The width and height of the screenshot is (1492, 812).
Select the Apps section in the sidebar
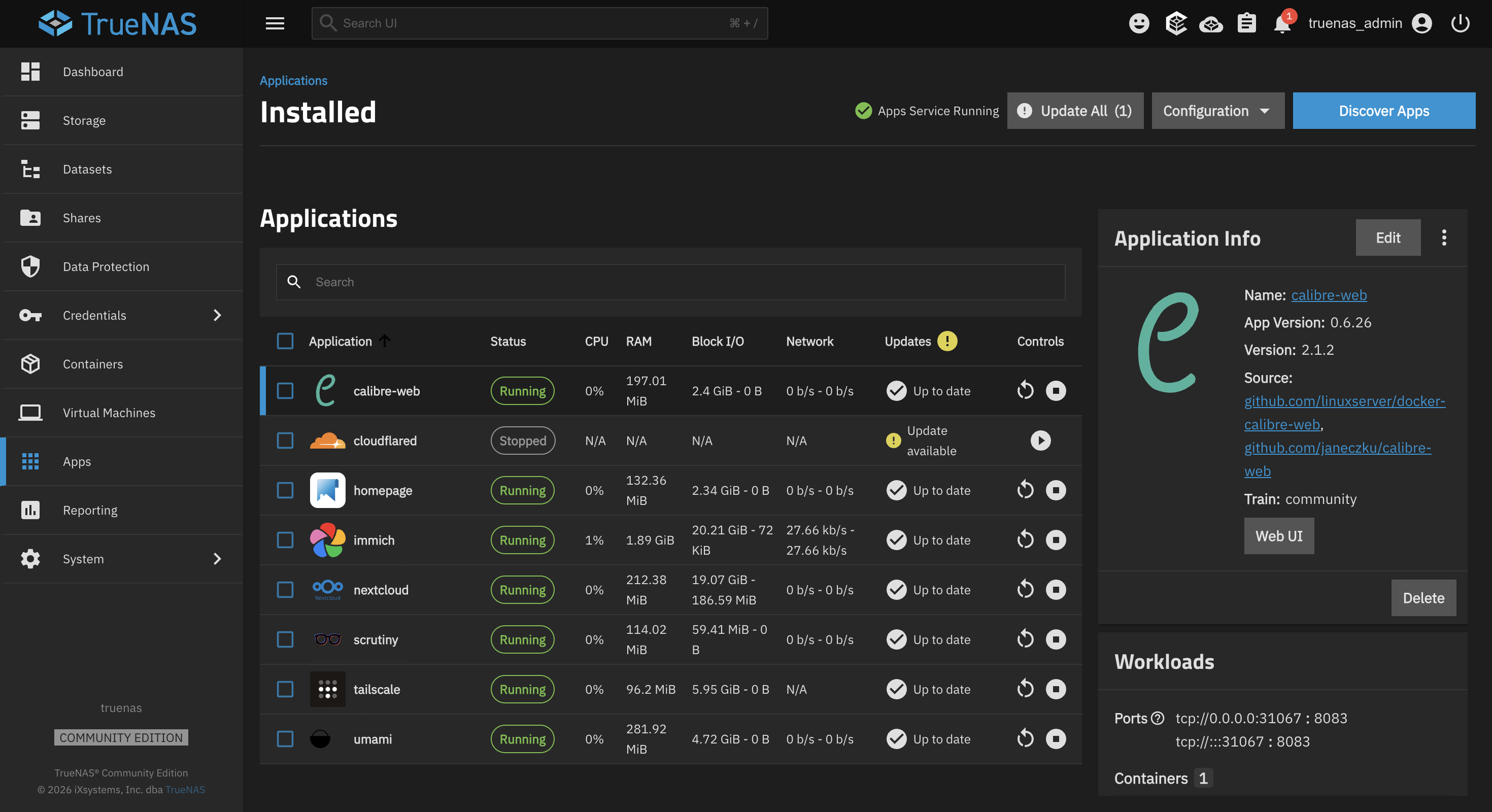(77, 461)
